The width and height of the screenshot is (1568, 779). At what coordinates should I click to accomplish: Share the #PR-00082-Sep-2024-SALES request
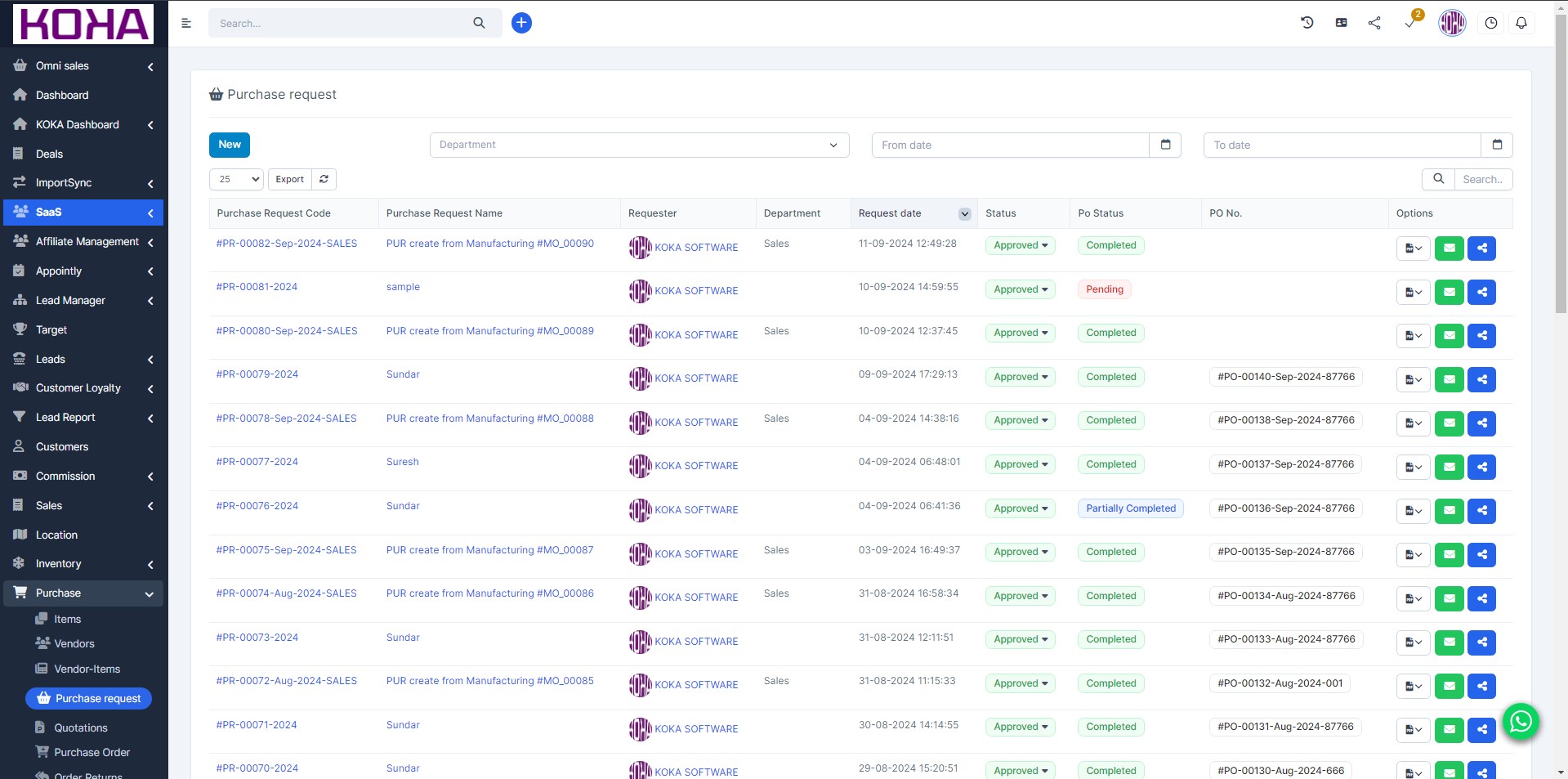[1481, 248]
